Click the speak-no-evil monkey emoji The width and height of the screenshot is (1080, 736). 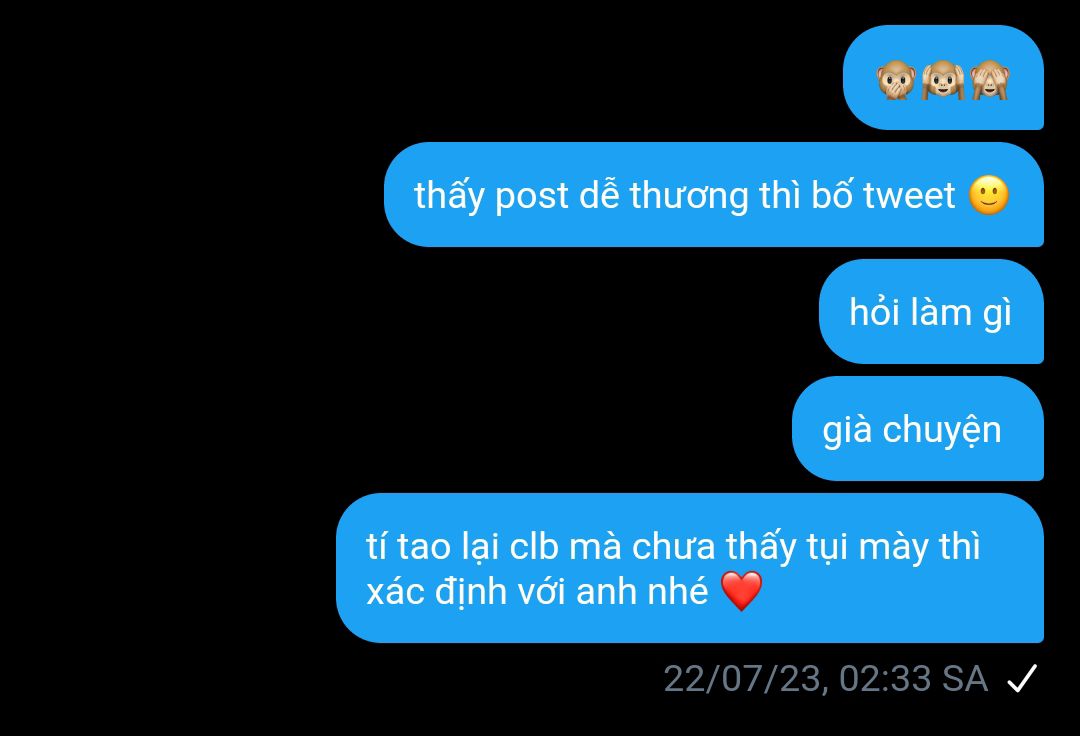tap(895, 80)
